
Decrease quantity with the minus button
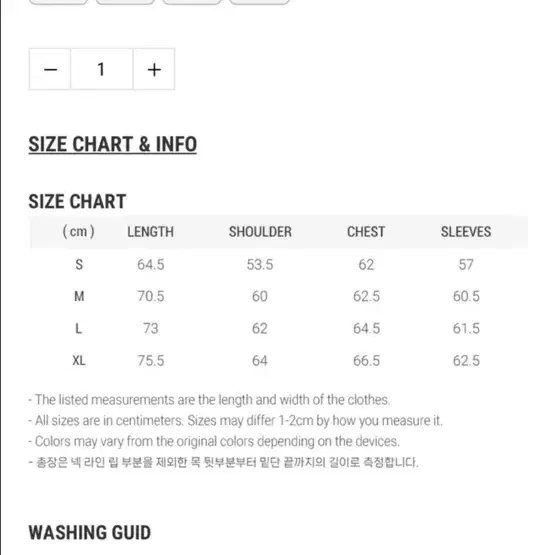coord(50,69)
